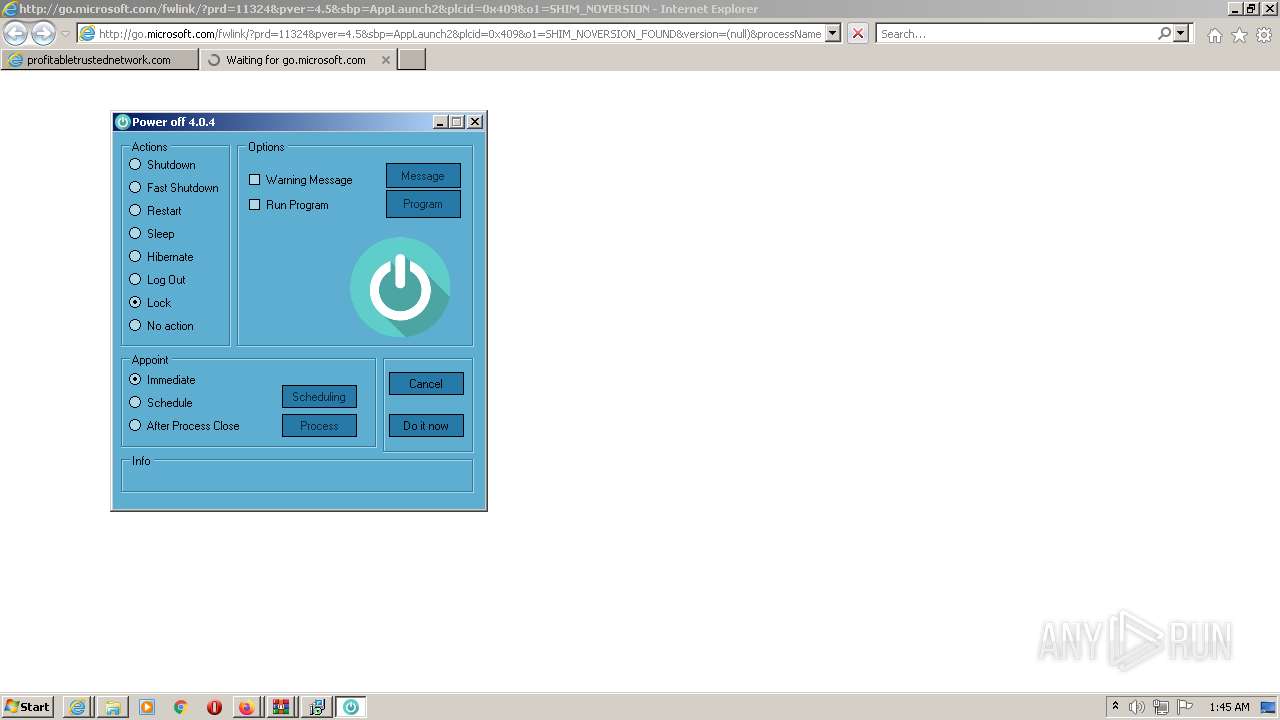Launch Google Chrome from taskbar
Image resolution: width=1280 pixels, height=720 pixels.
181,707
